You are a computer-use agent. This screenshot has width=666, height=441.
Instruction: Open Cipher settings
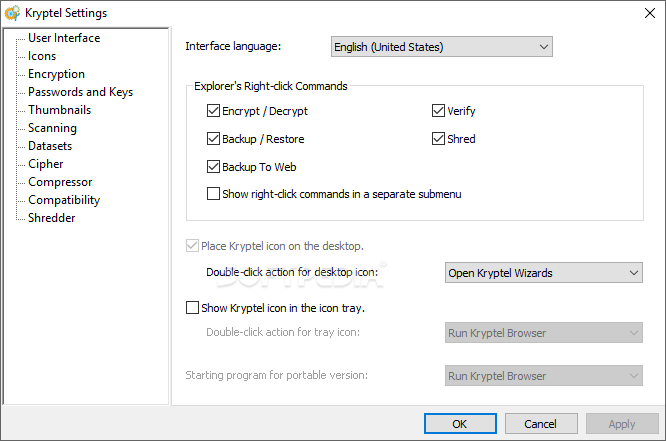point(46,164)
